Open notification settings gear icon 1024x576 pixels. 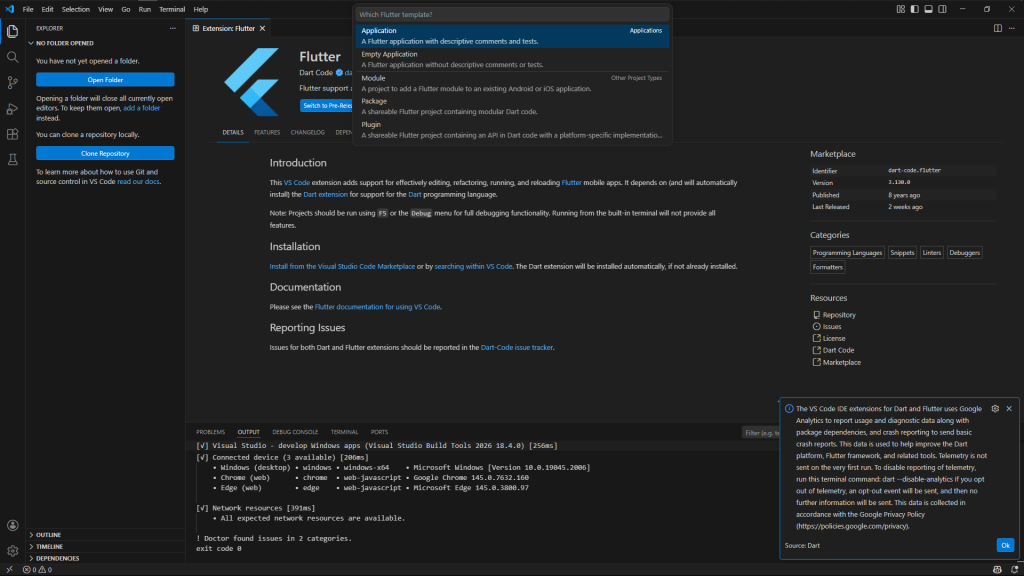click(995, 408)
